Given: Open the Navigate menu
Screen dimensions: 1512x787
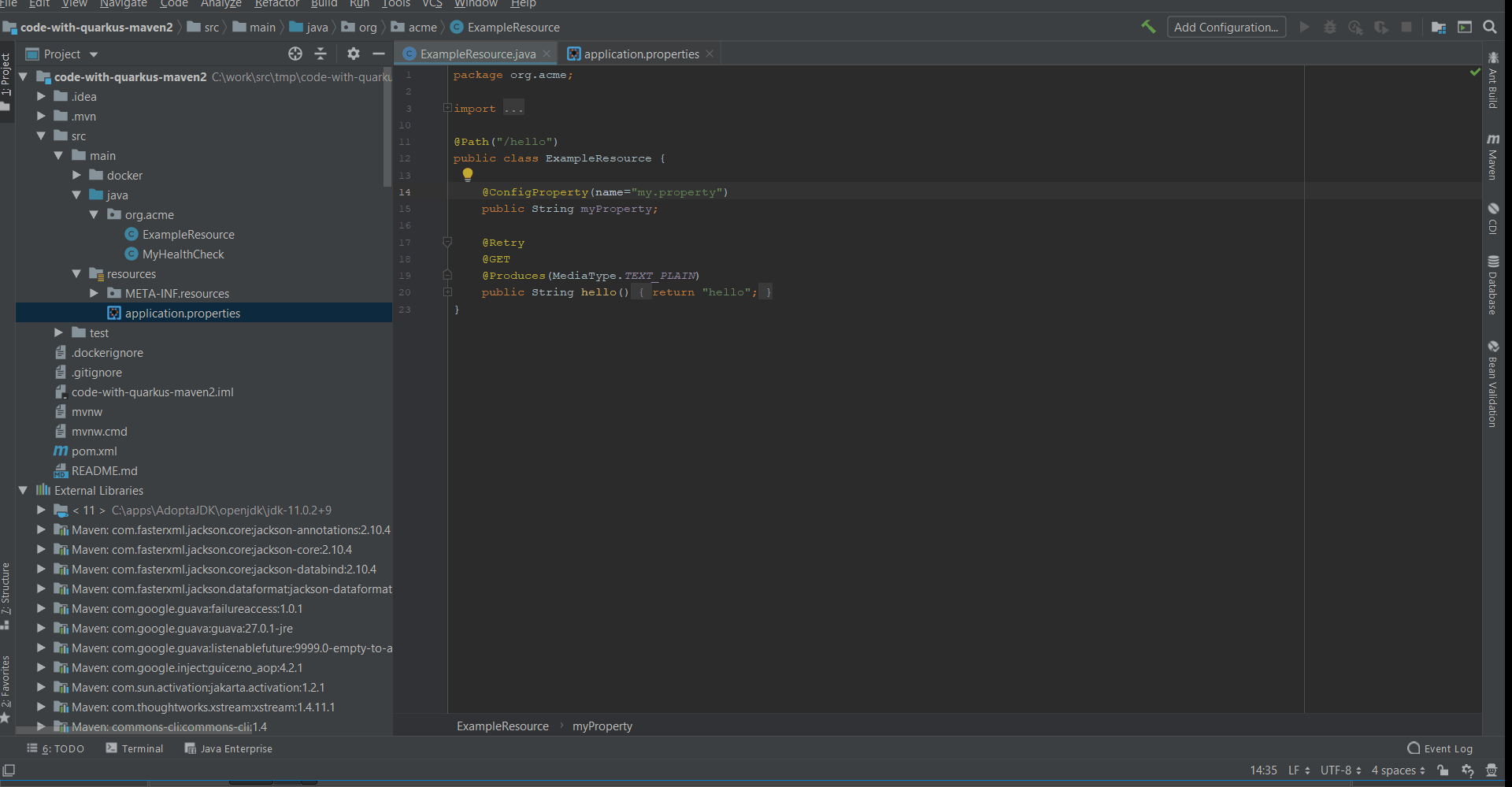Looking at the screenshot, I should coord(122,5).
